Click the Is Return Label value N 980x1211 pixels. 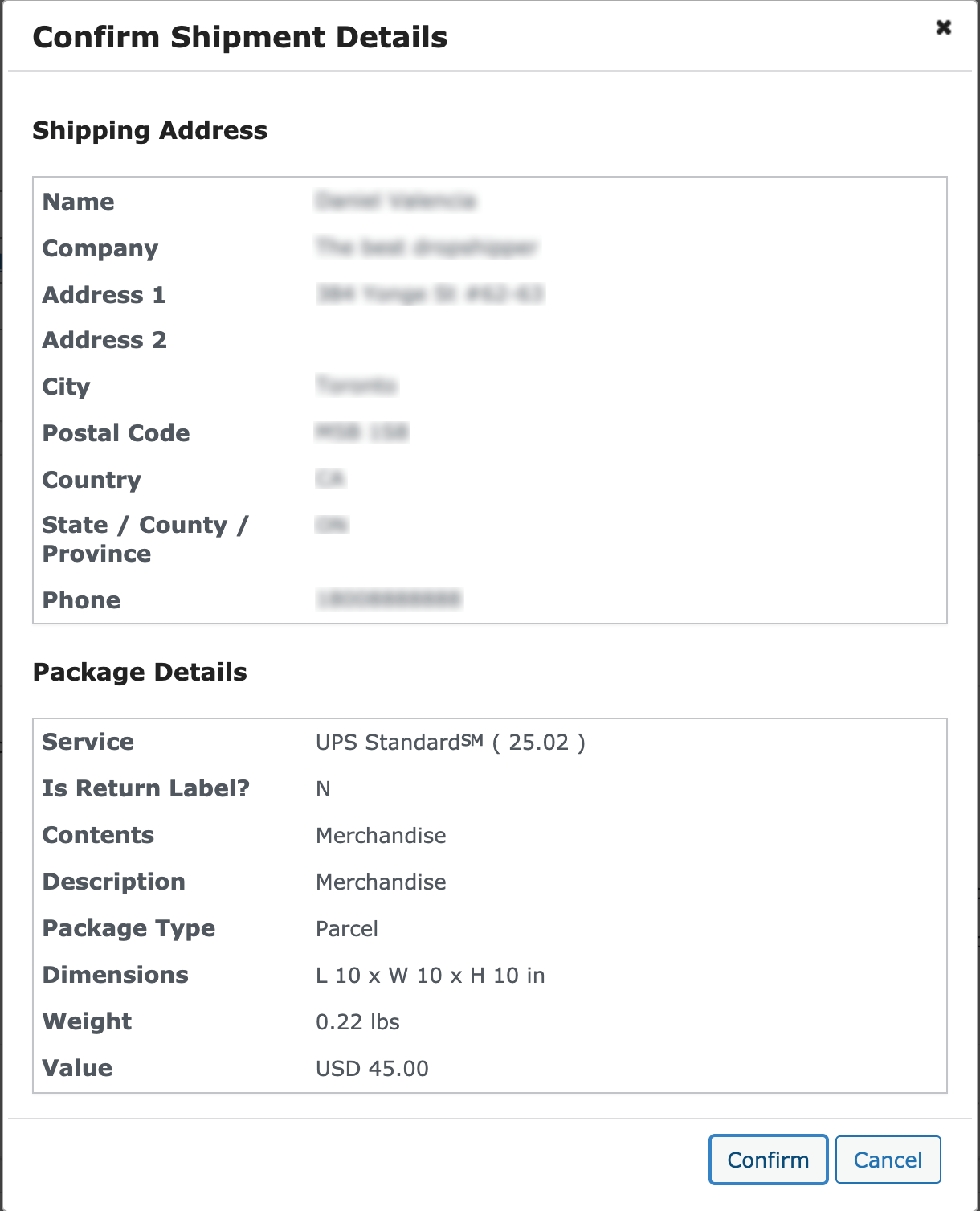323,789
